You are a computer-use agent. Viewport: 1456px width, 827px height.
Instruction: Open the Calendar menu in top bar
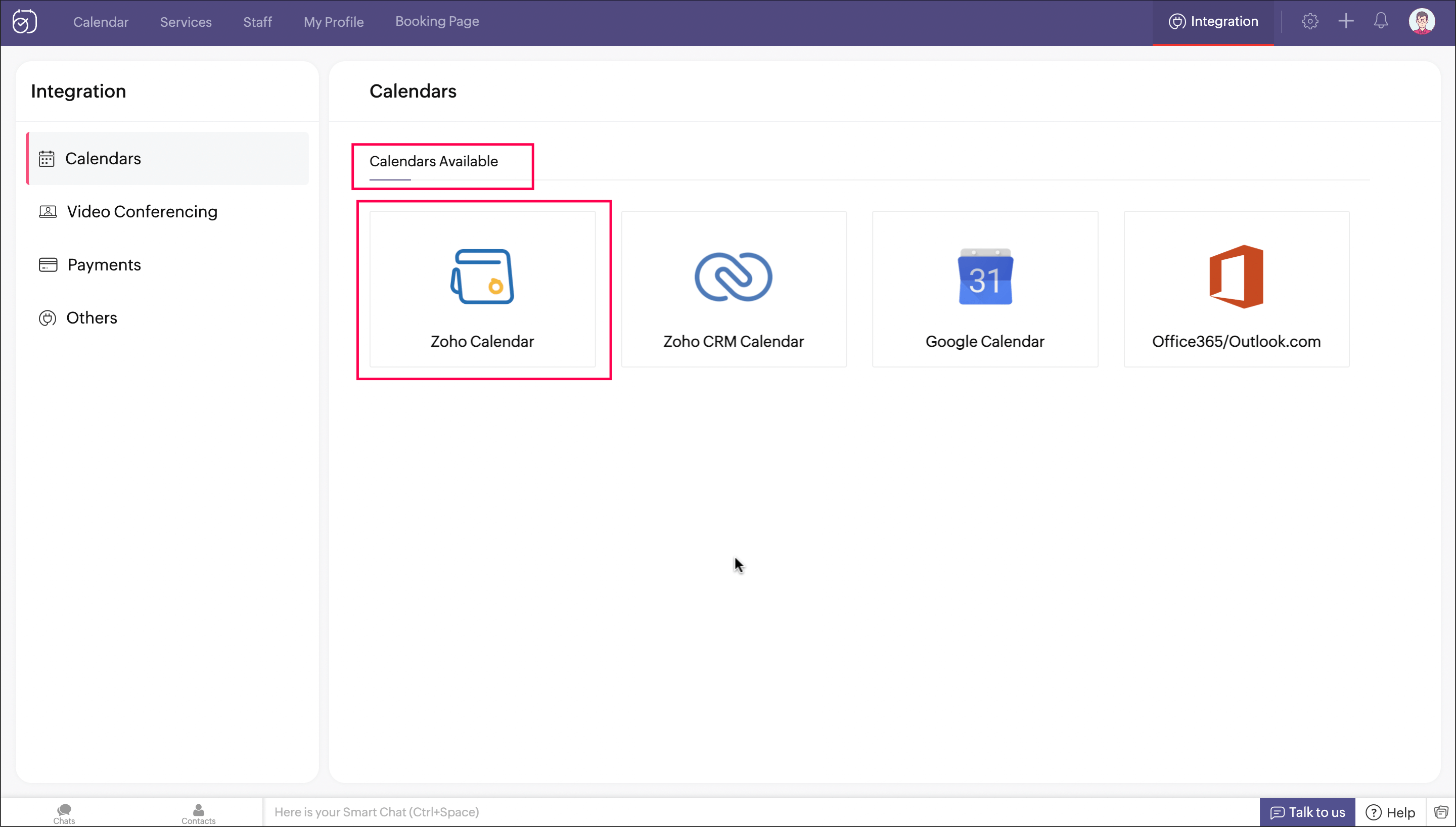(101, 22)
